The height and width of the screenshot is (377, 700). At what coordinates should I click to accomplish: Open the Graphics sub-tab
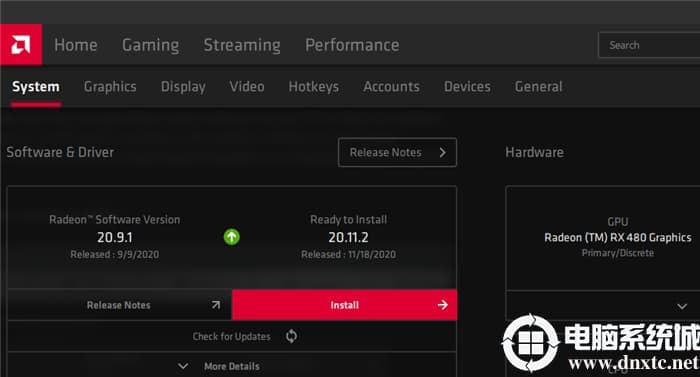click(x=110, y=87)
